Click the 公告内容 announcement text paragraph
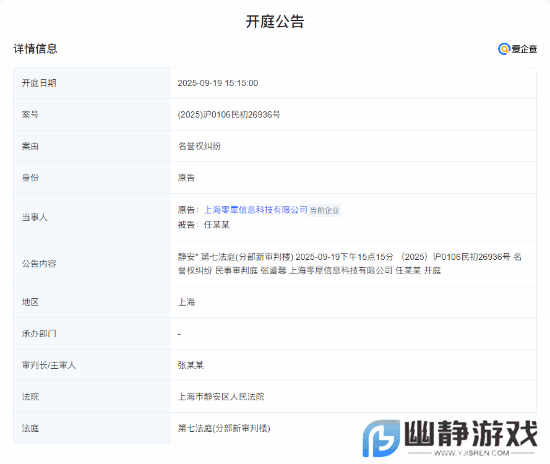This screenshot has width=550, height=464. (x=350, y=264)
